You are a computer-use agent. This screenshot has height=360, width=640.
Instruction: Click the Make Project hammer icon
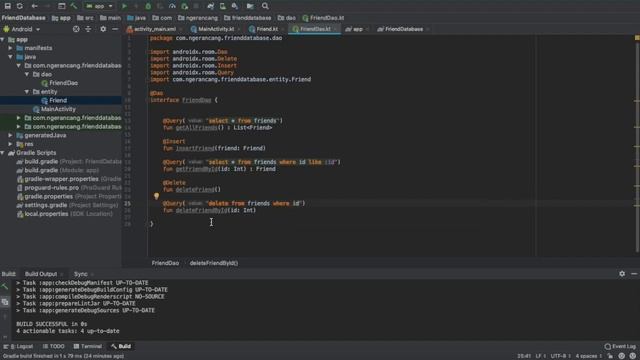[x=74, y=6]
